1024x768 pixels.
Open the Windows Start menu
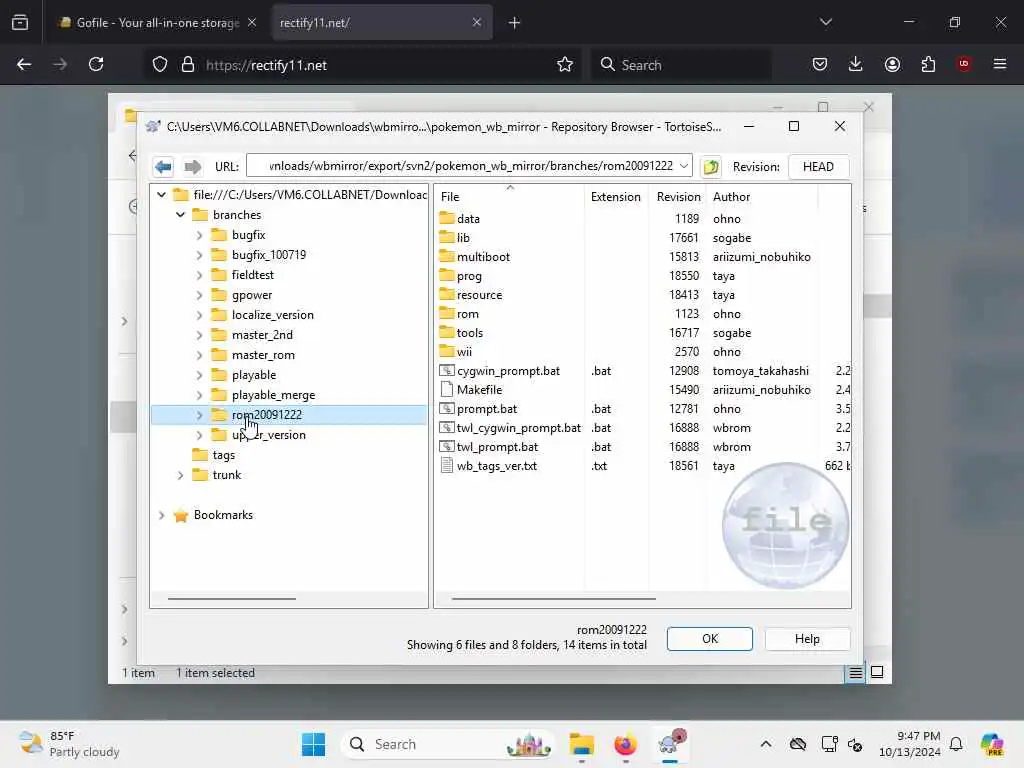pos(313,744)
